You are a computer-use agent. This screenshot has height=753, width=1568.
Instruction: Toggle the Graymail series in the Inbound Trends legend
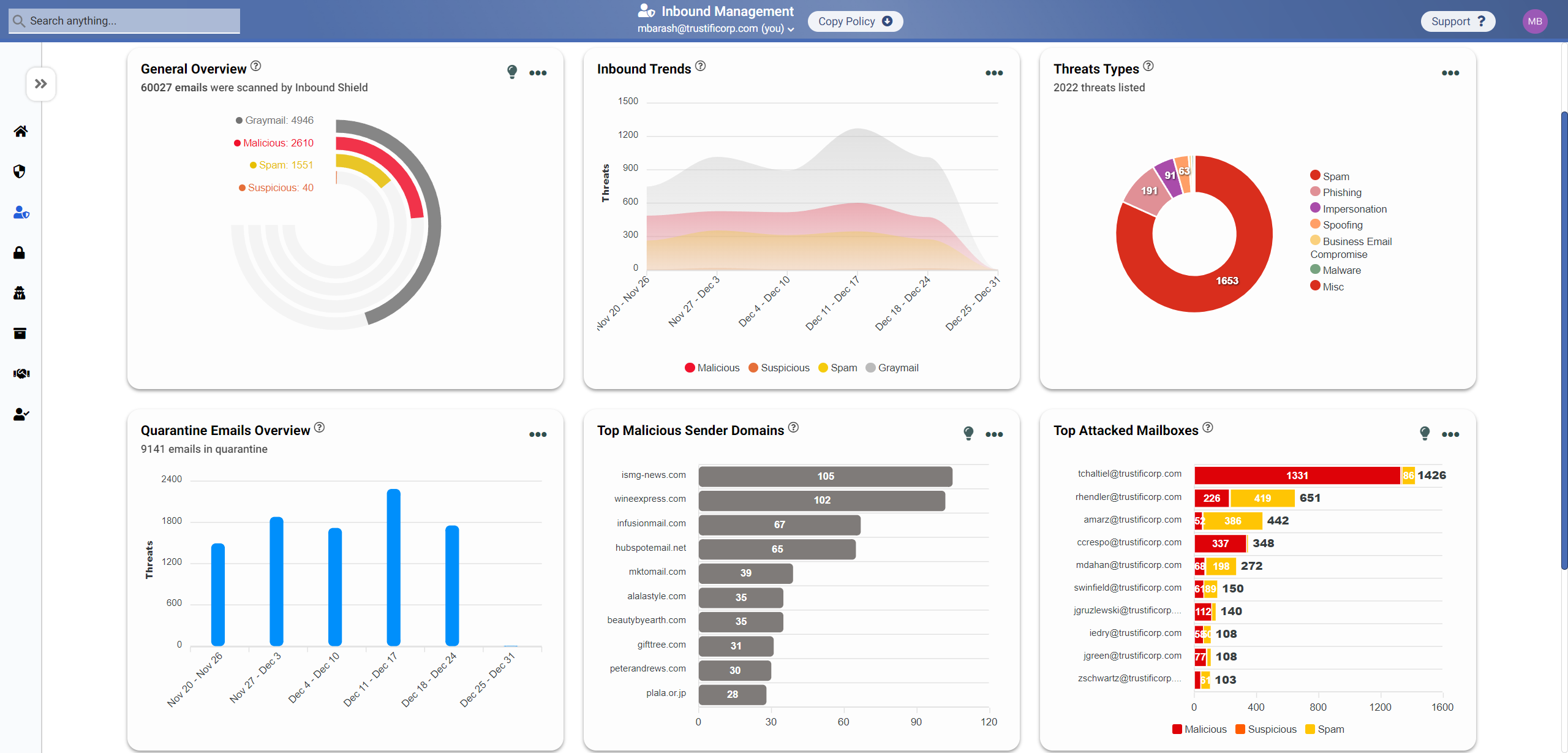(x=892, y=368)
